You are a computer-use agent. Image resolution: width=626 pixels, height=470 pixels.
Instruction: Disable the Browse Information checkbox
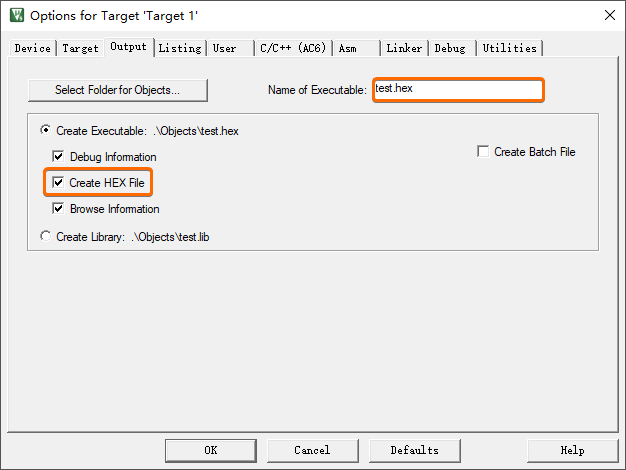pyautogui.click(x=58, y=208)
